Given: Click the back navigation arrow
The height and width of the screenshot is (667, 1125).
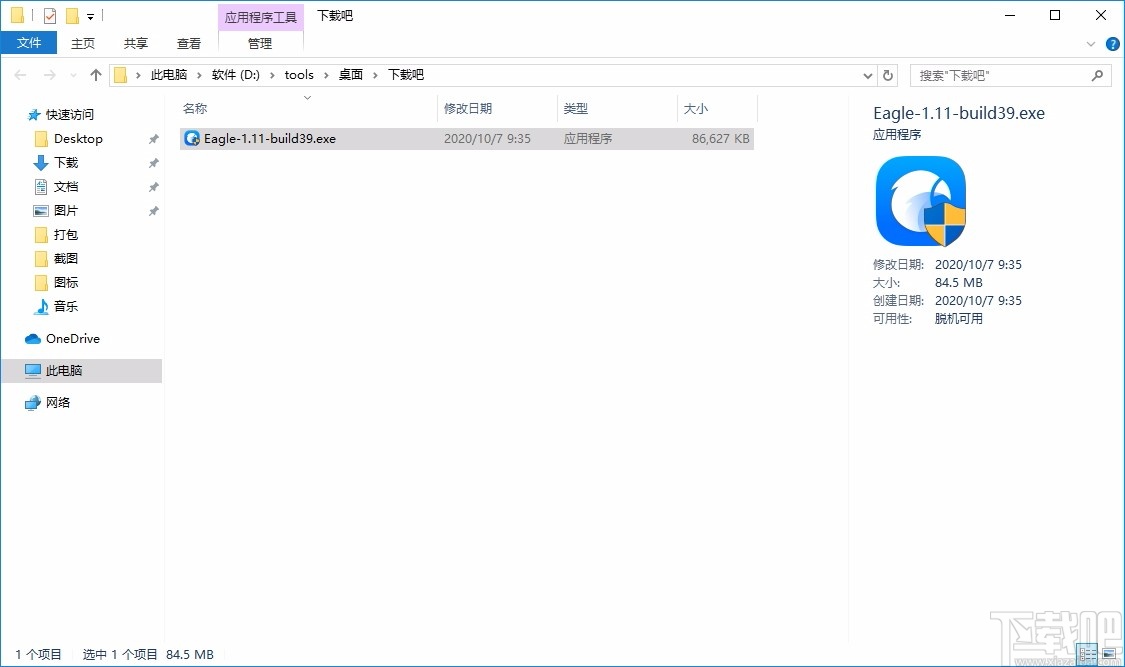Looking at the screenshot, I should click(19, 74).
